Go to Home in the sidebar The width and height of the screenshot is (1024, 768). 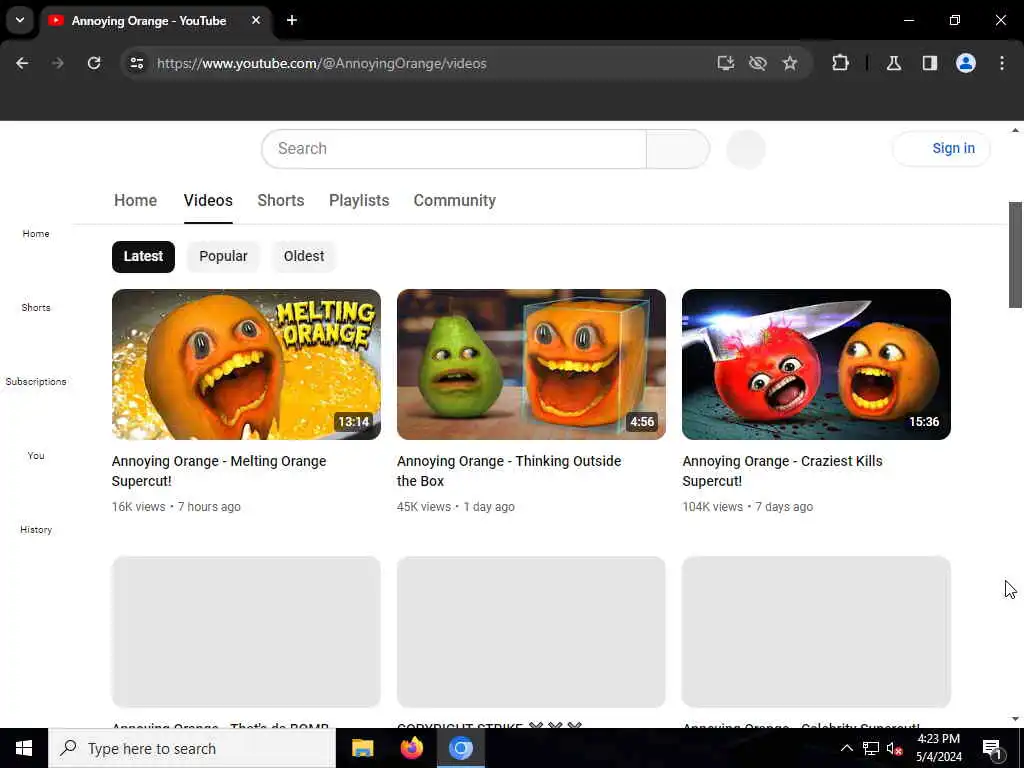tap(36, 234)
